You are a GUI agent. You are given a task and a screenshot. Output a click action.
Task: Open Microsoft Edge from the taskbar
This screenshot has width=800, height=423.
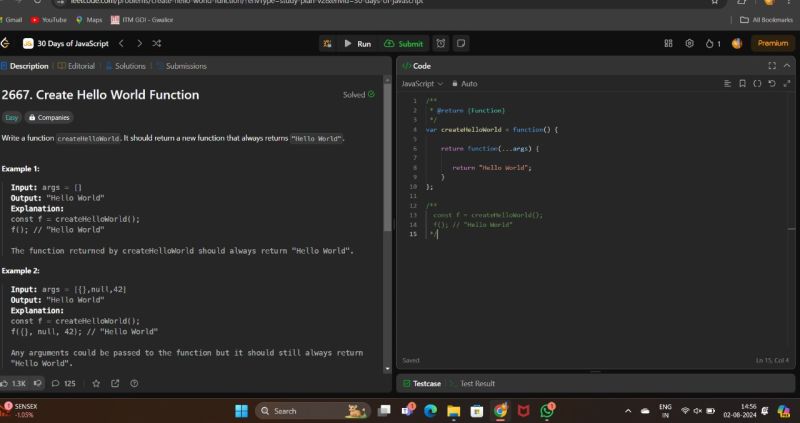430,411
